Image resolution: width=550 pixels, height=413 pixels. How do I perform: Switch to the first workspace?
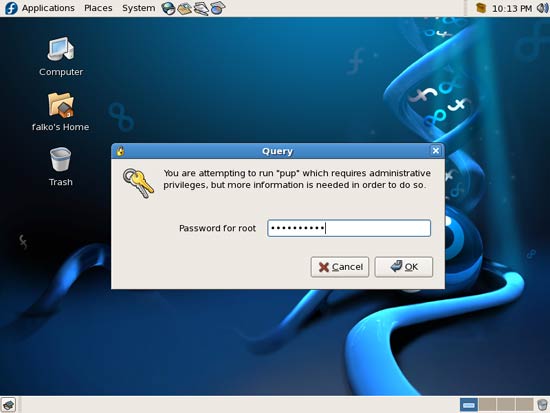[x=469, y=405]
